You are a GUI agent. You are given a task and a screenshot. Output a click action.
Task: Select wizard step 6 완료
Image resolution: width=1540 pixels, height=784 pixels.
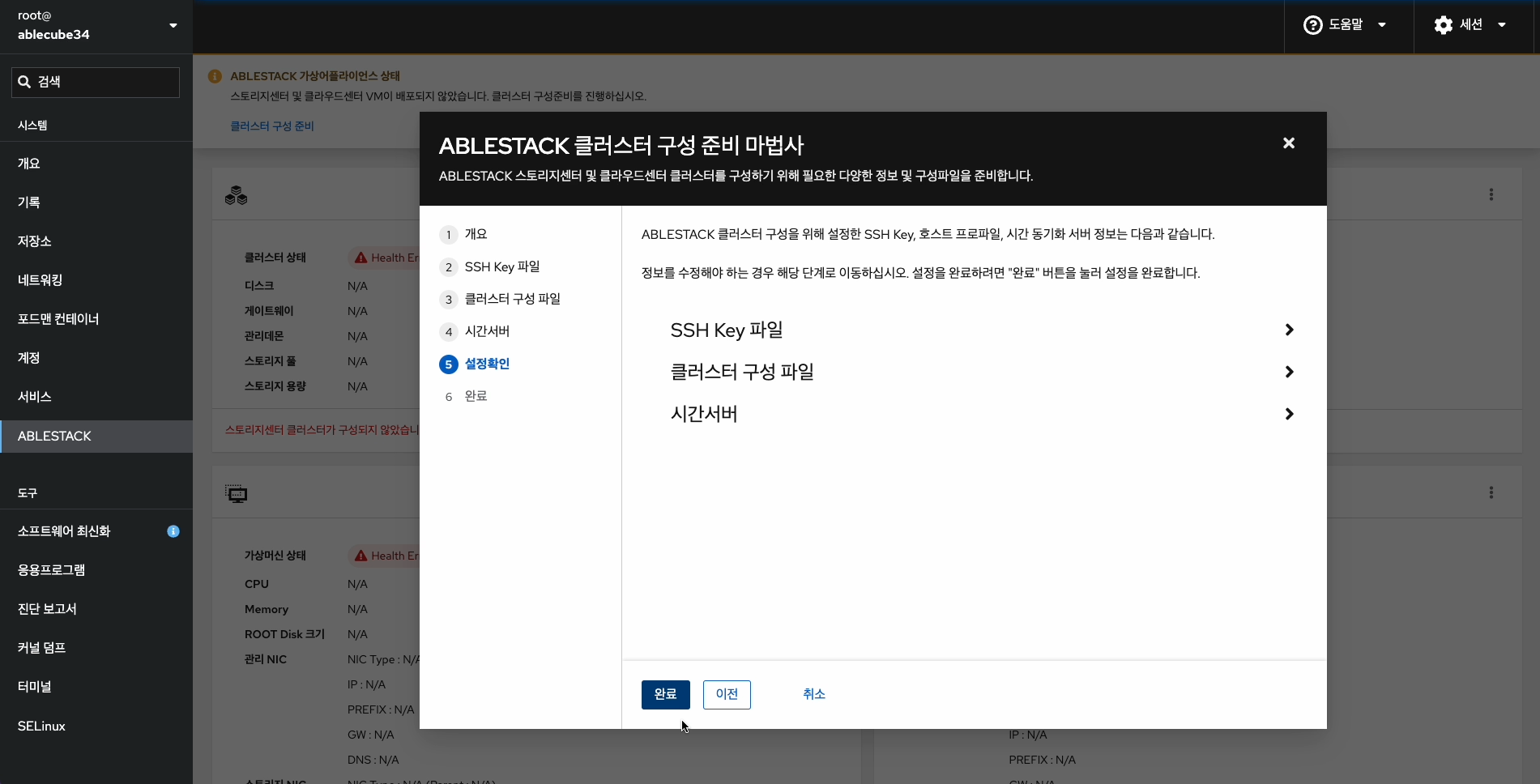point(463,396)
